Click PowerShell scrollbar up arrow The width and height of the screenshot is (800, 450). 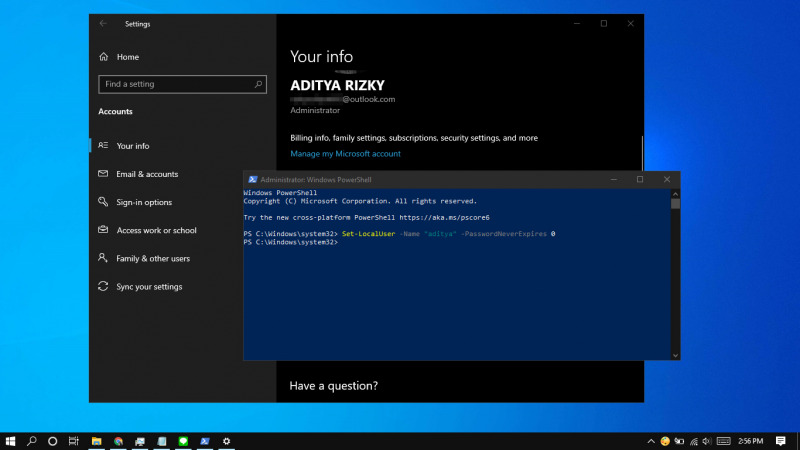(676, 194)
